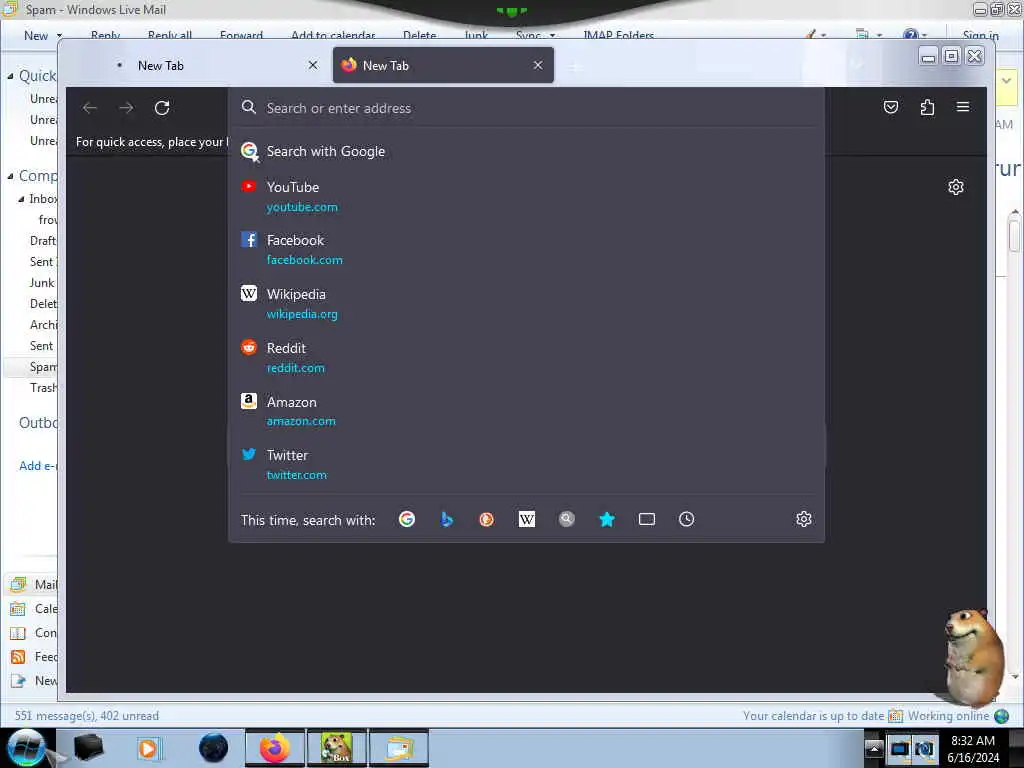This screenshot has height=768, width=1024.
Task: Open the hamster application in the taskbar
Action: click(337, 748)
